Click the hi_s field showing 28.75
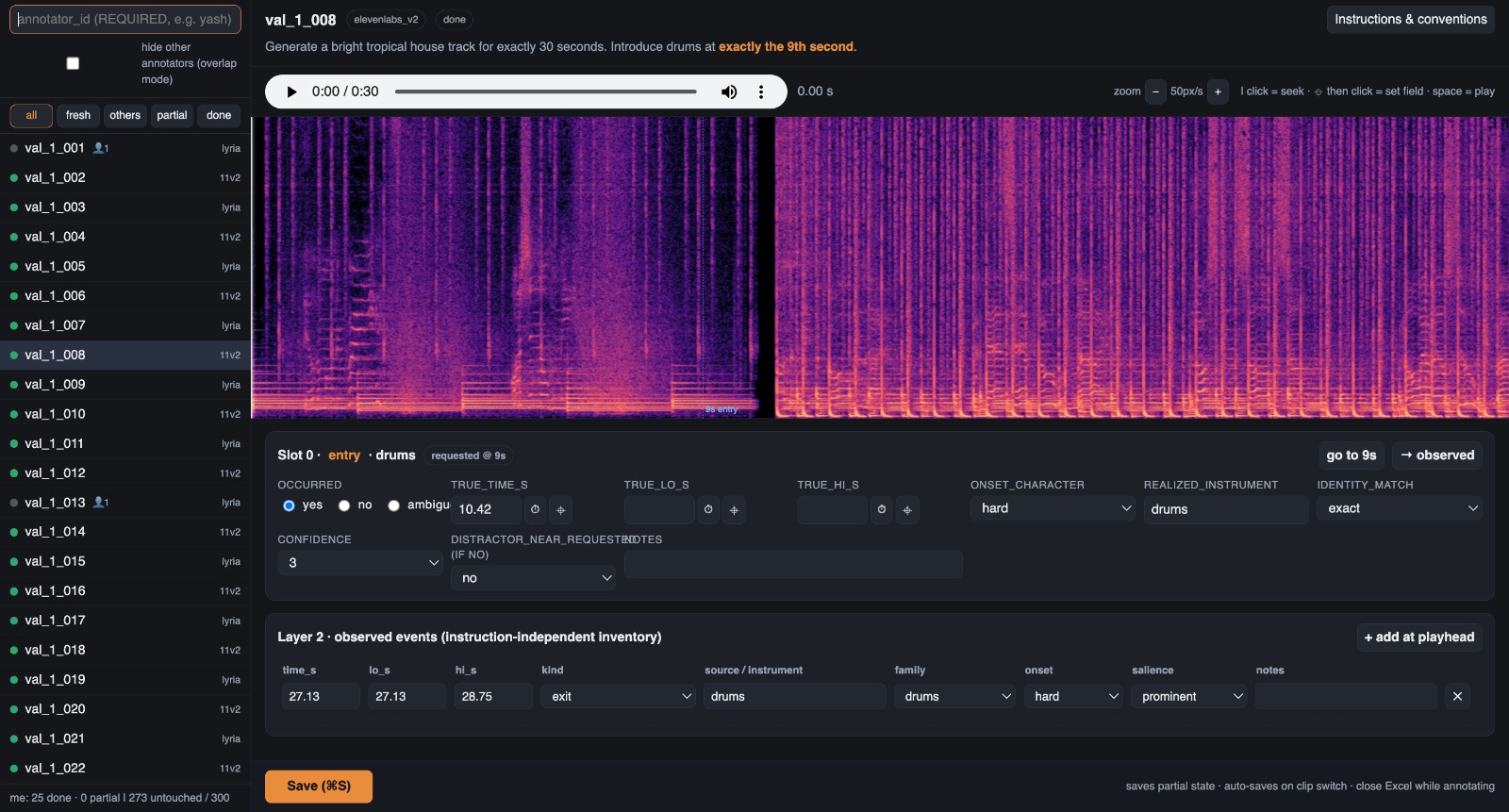This screenshot has height=812, width=1509. [x=493, y=696]
